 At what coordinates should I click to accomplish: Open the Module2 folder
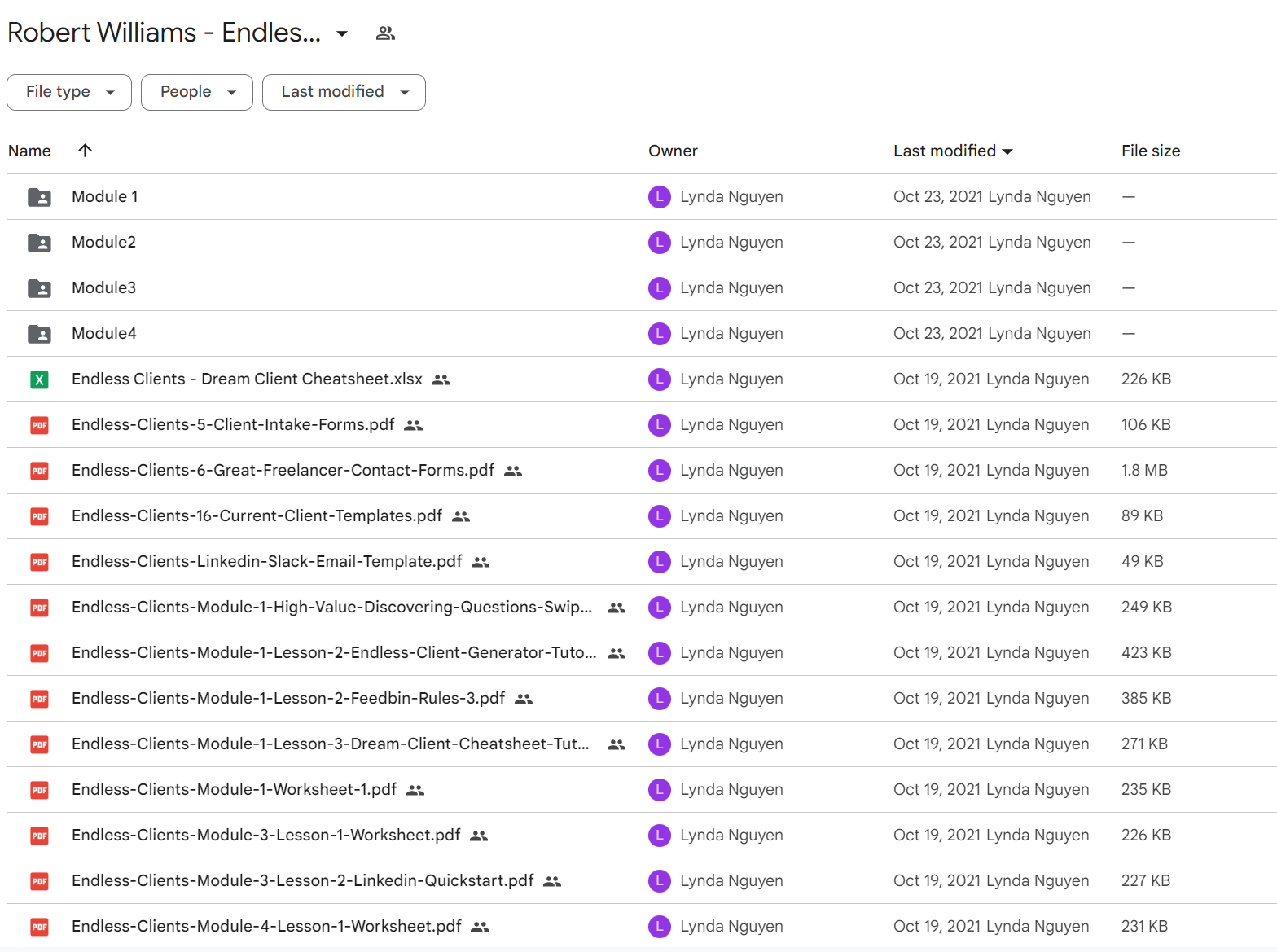103,242
